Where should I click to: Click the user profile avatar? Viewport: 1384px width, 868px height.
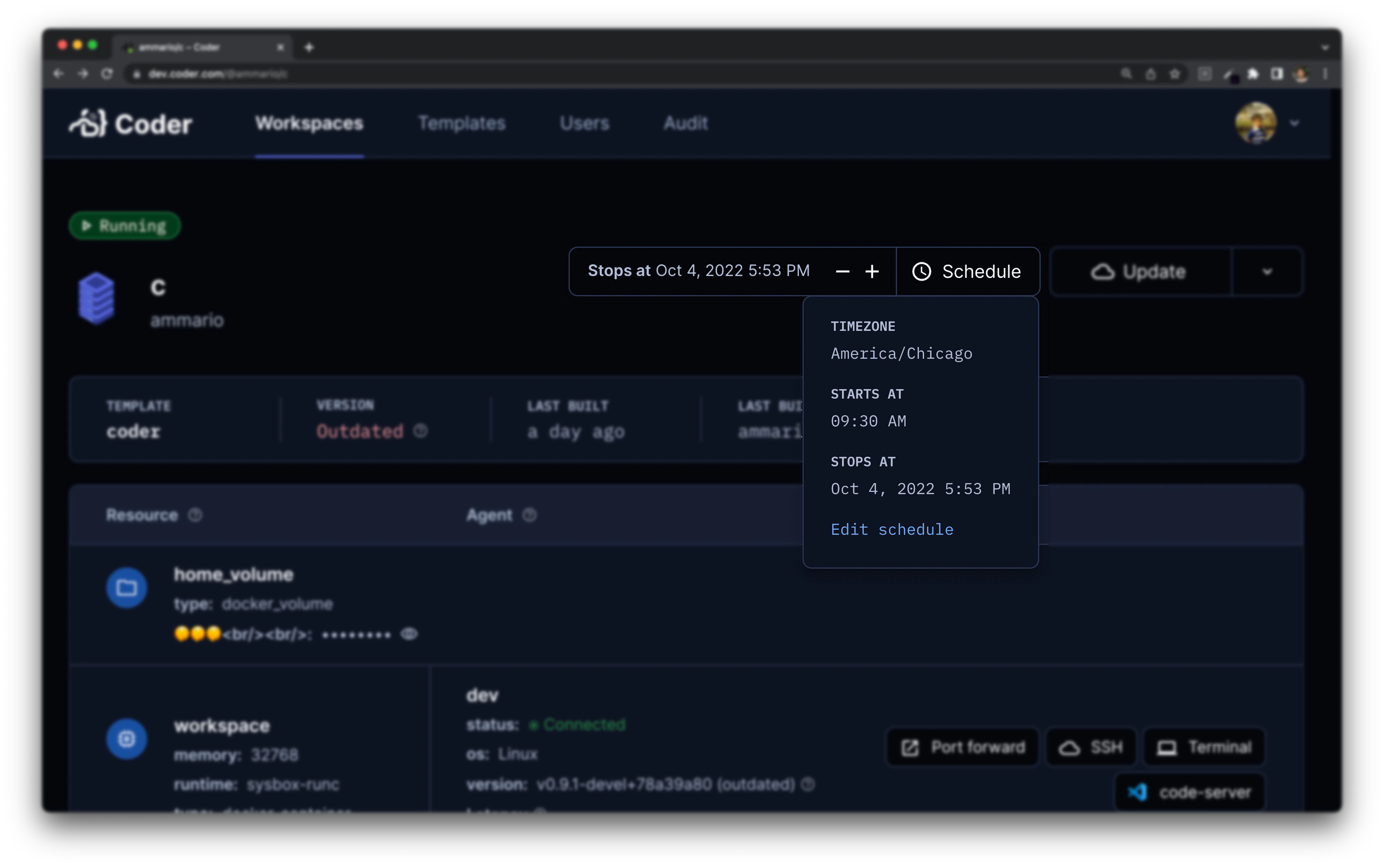click(1255, 123)
